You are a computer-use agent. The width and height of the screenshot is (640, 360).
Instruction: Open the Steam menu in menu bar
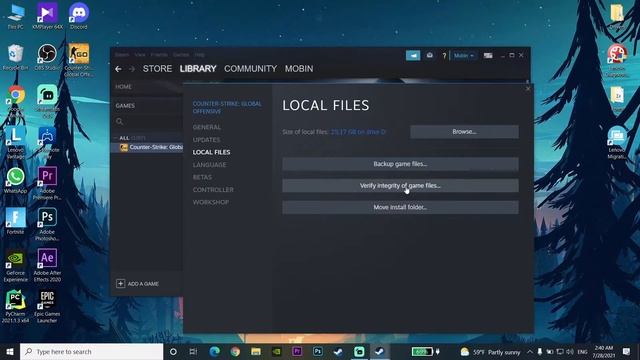pyautogui.click(x=122, y=54)
